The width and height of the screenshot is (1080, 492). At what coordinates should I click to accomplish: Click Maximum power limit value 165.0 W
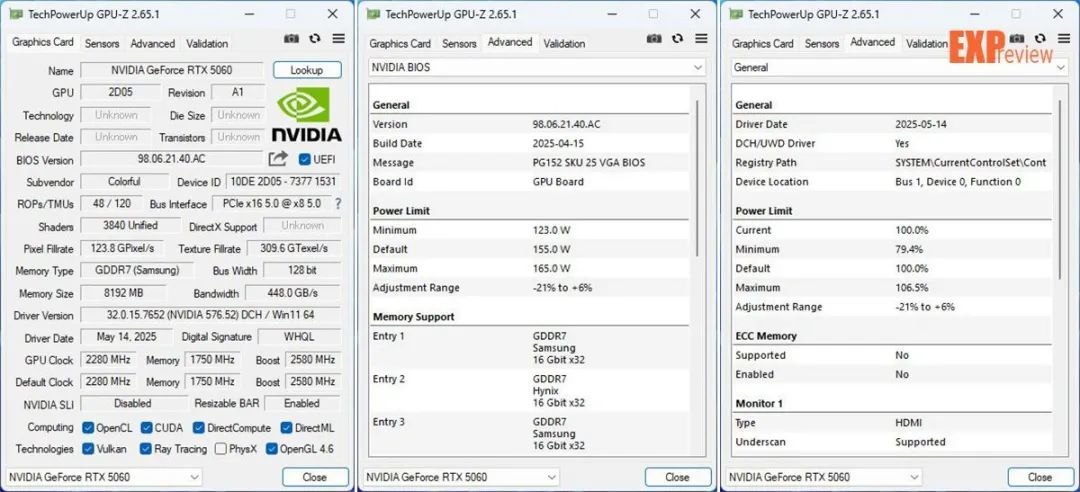(x=551, y=269)
